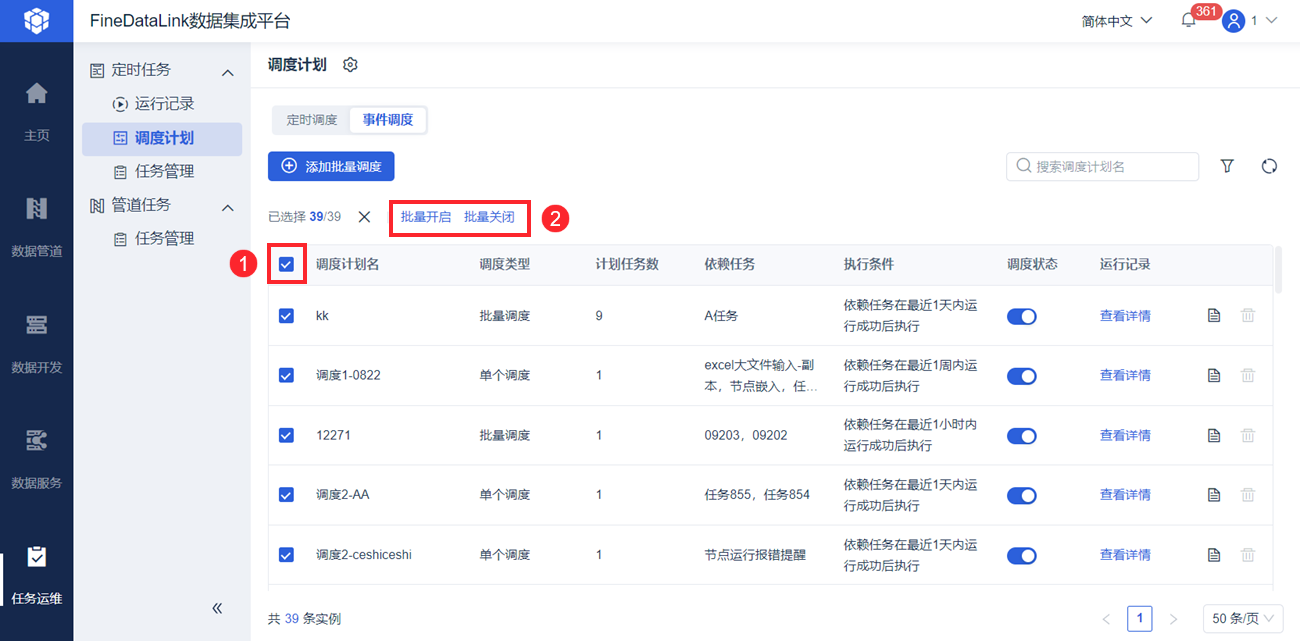Click the previous page arrow

click(1106, 619)
